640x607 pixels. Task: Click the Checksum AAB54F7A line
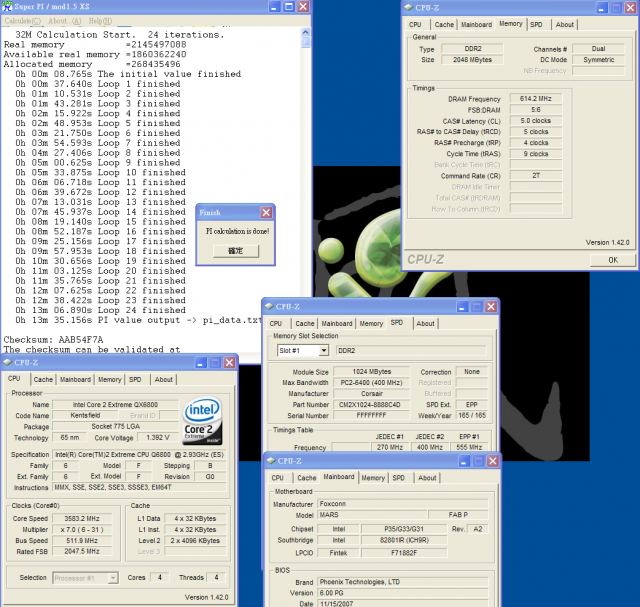click(53, 340)
